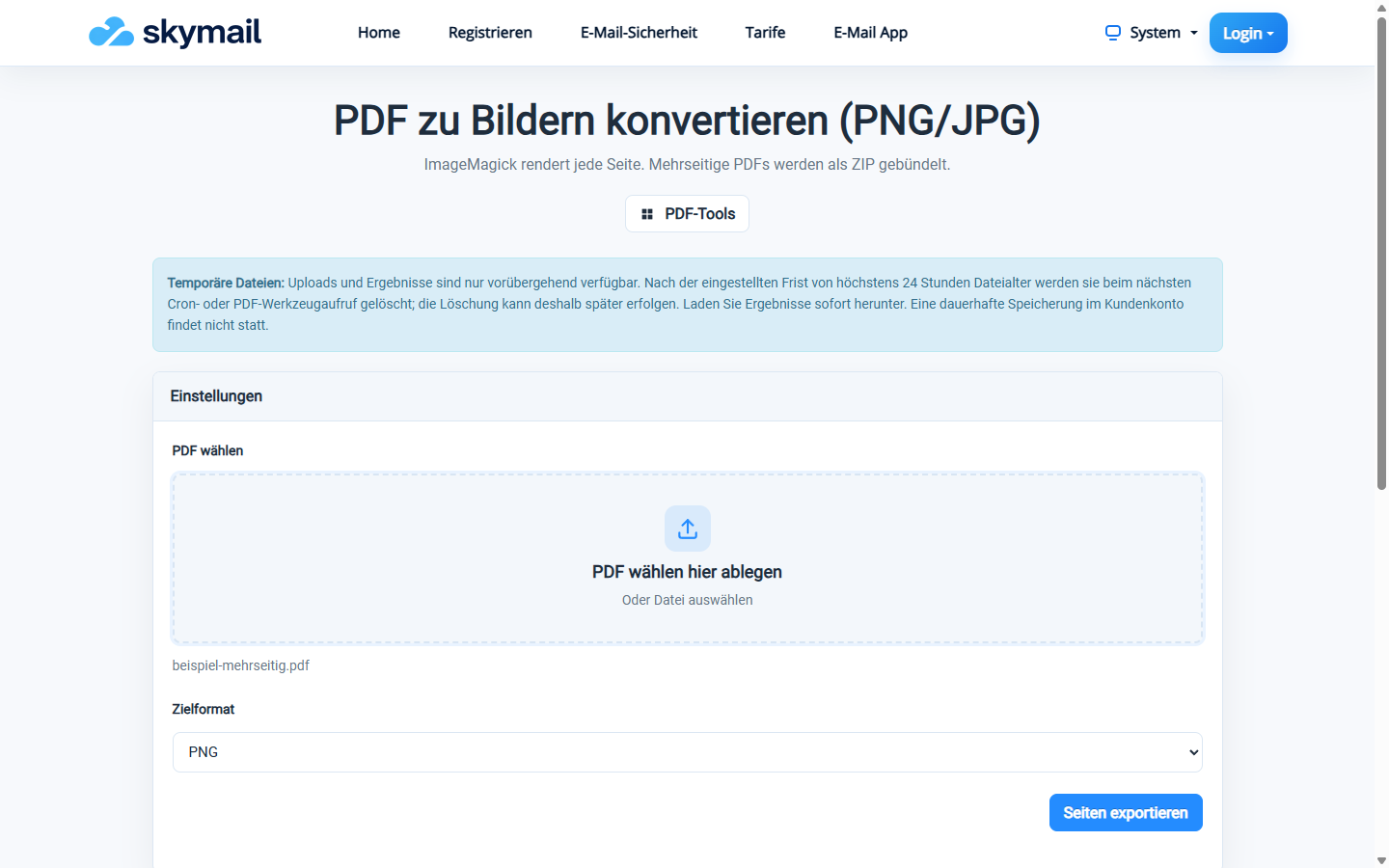Click the 'Zielformat' label
The image size is (1389, 868).
tap(204, 709)
